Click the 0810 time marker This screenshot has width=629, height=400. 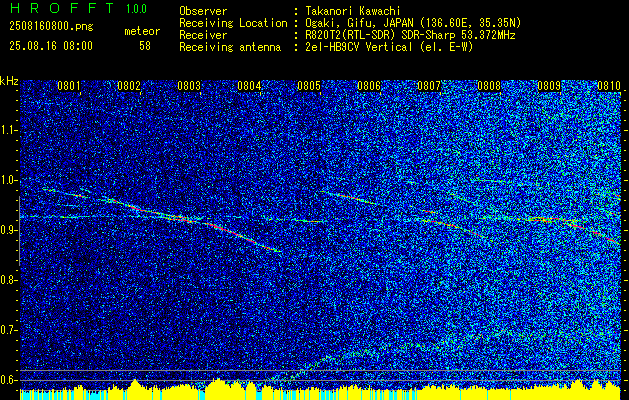click(609, 86)
